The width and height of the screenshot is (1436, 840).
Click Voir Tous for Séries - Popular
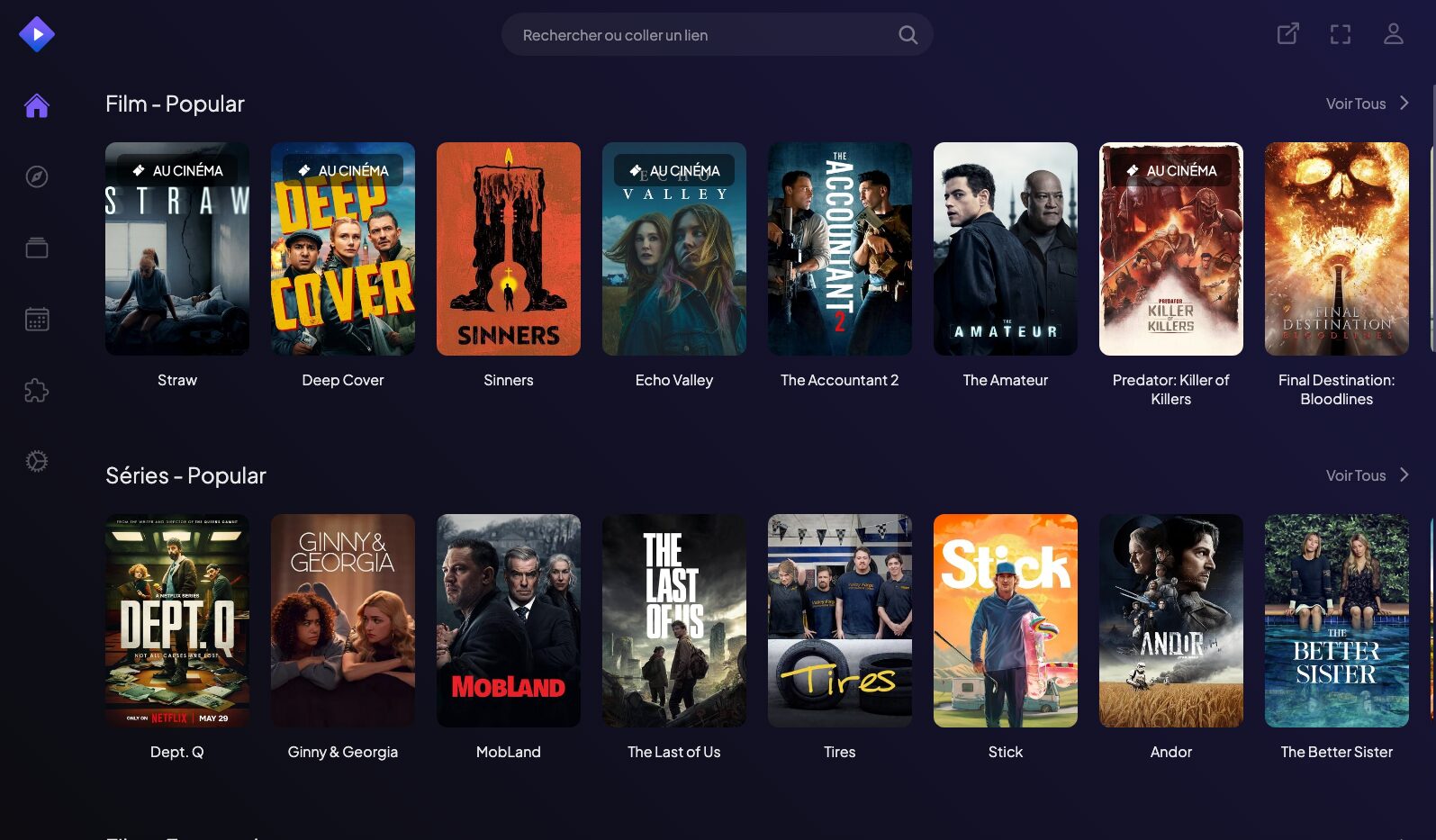1356,475
